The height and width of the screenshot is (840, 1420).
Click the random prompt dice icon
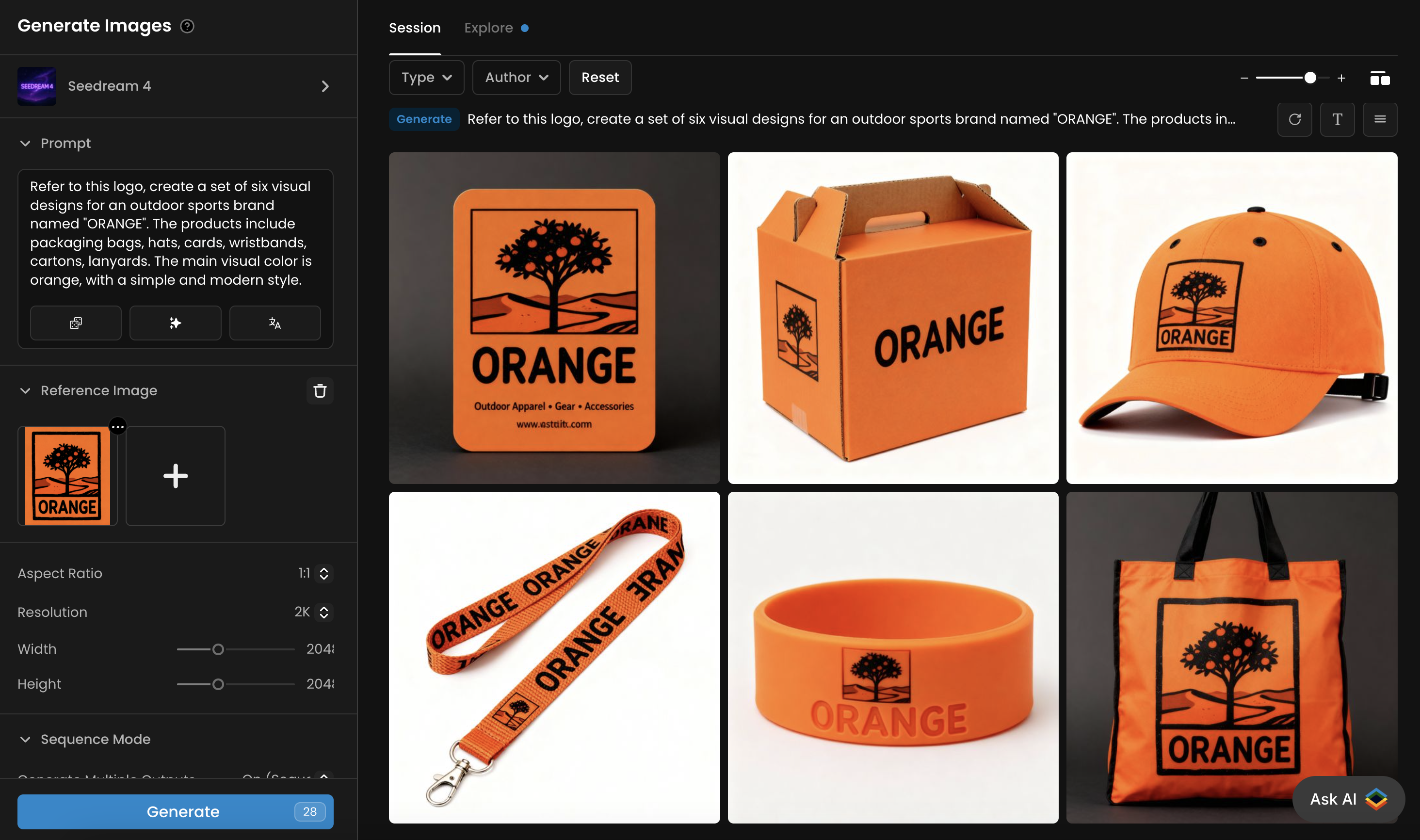tap(76, 323)
